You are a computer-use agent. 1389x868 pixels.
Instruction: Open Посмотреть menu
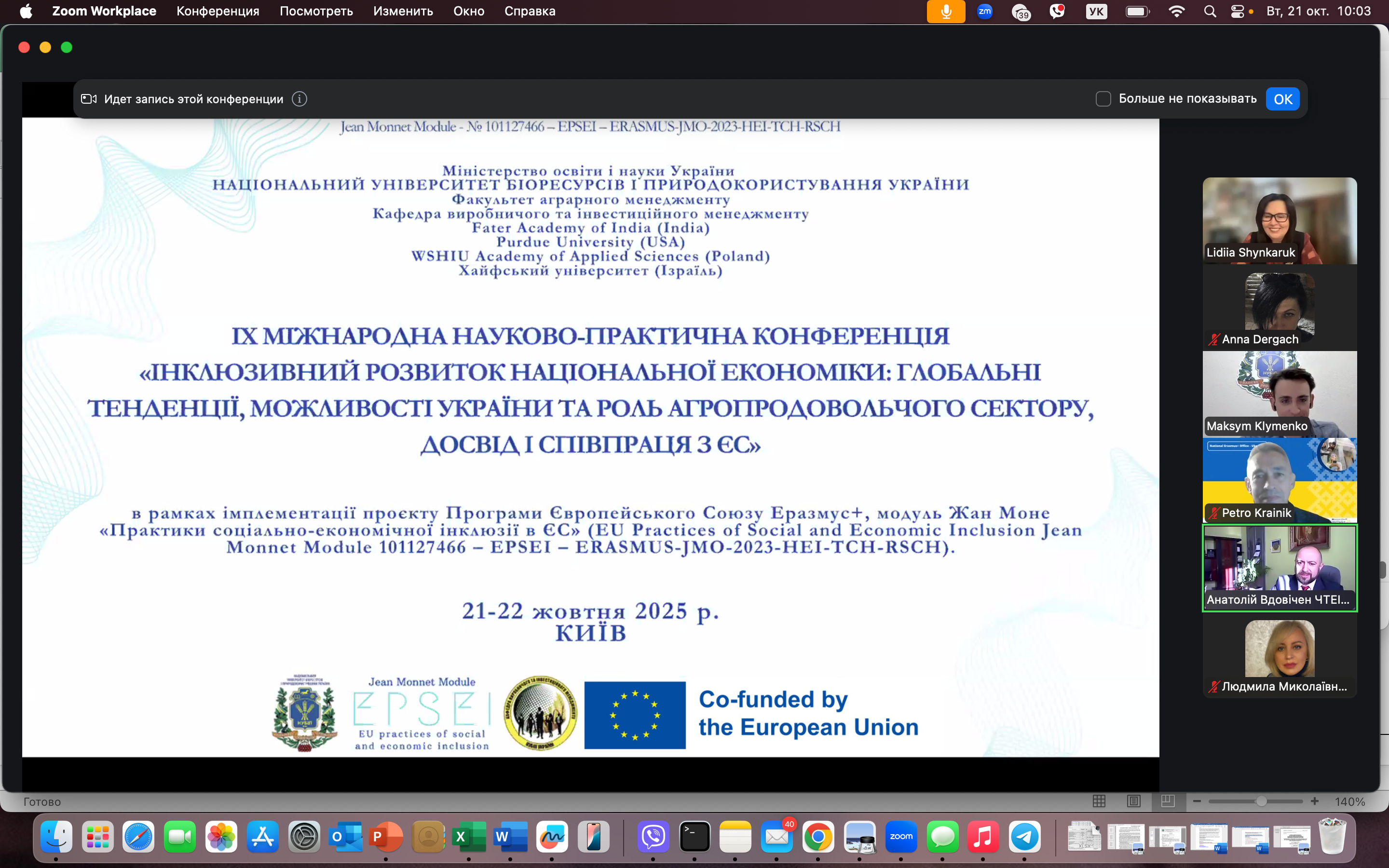click(316, 12)
